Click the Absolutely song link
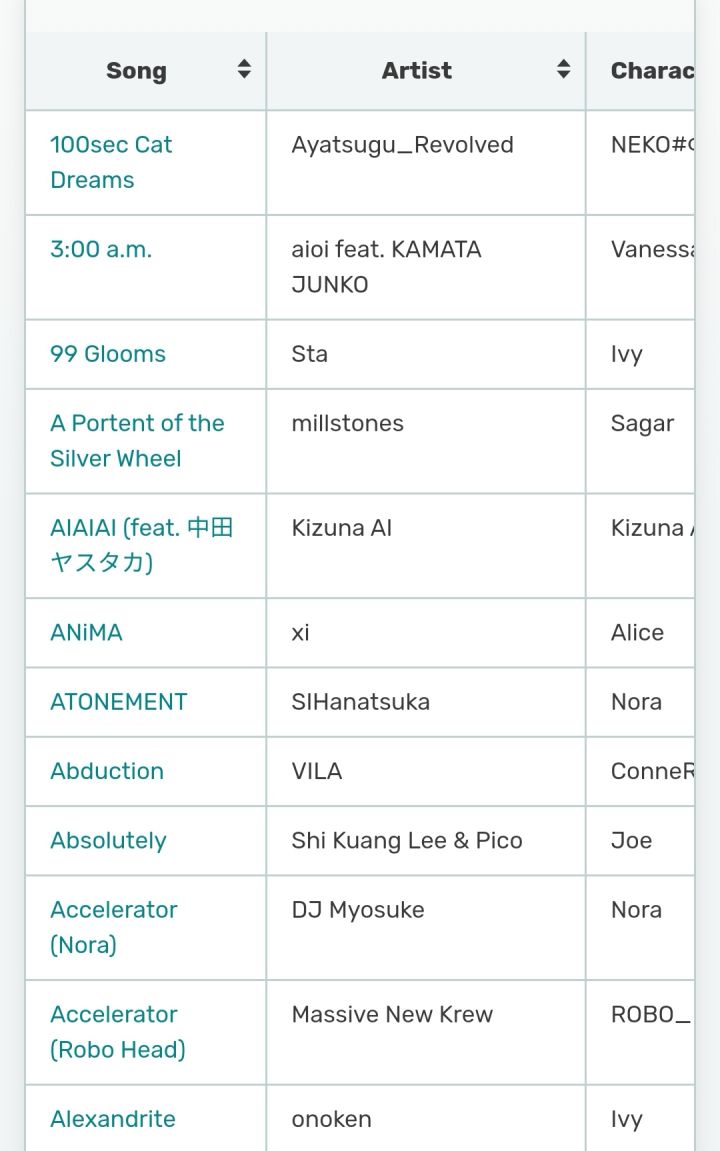 click(108, 841)
